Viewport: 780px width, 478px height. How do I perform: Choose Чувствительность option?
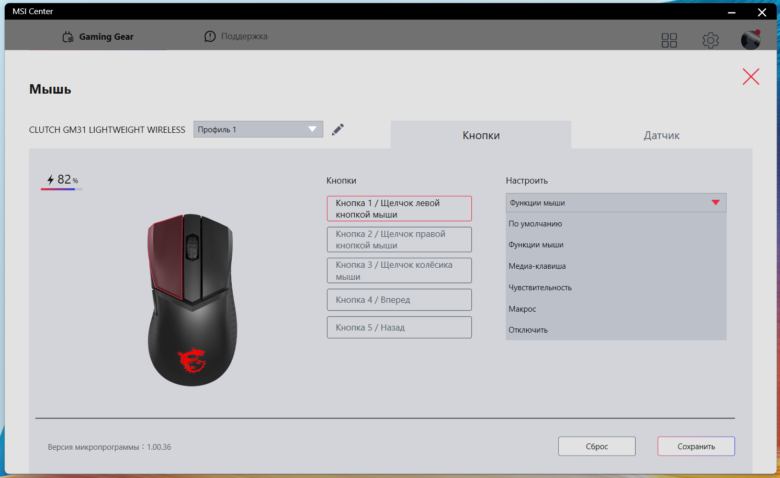pyautogui.click(x=616, y=287)
